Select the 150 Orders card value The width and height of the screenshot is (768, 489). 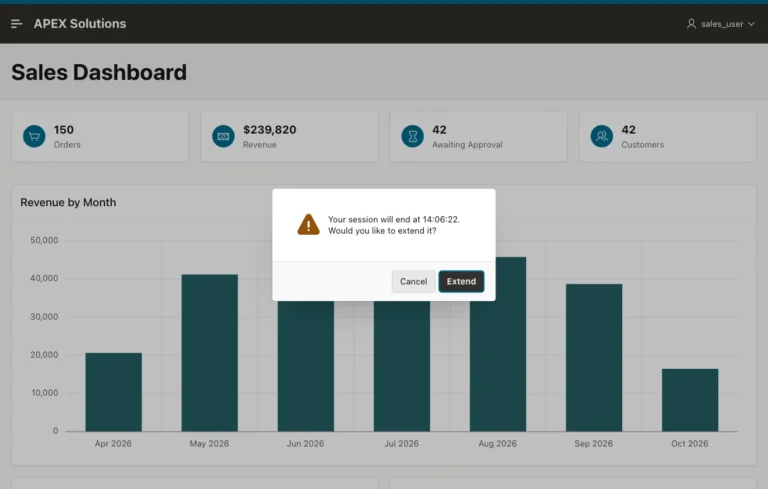[64, 130]
